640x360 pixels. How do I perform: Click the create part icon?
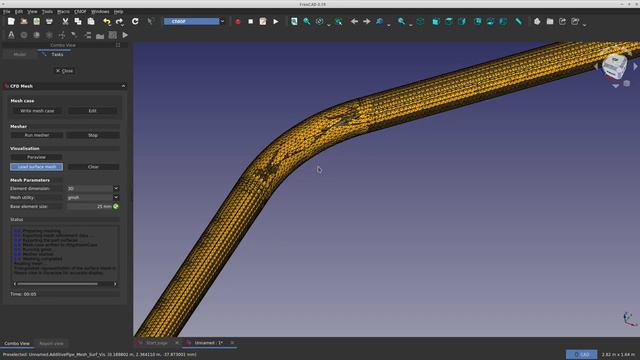(x=537, y=21)
